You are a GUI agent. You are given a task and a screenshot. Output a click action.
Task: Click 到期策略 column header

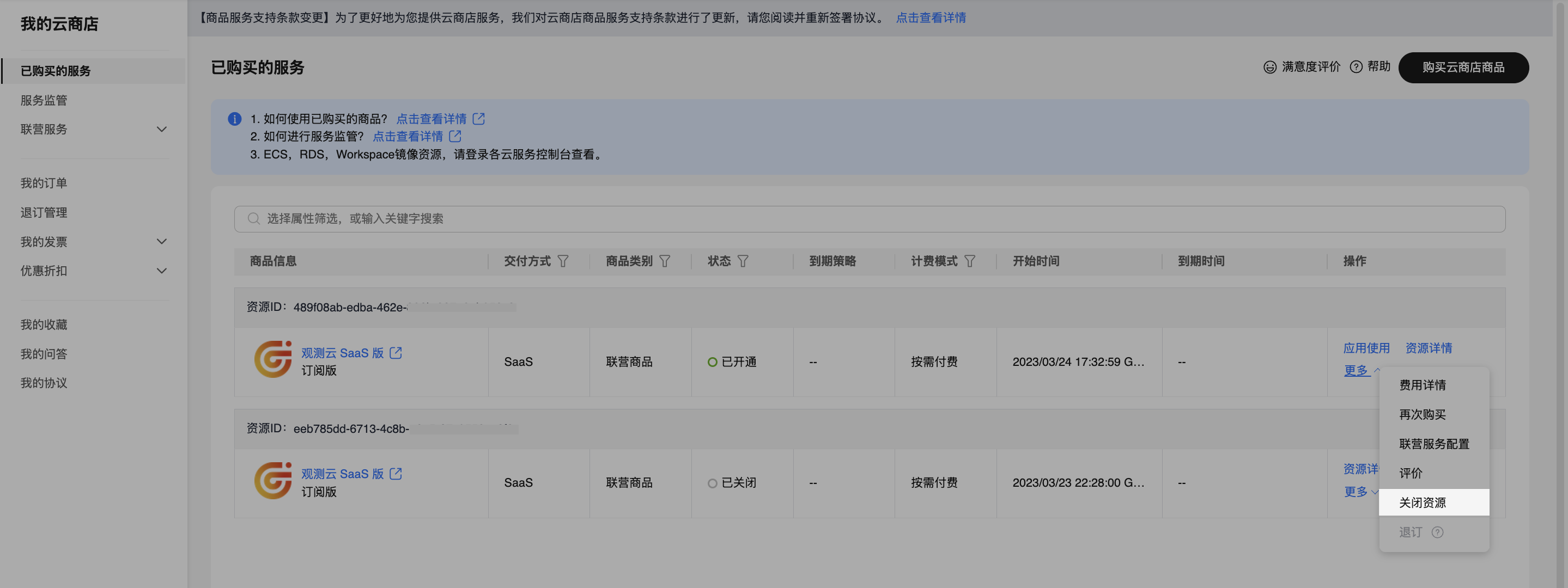point(832,261)
